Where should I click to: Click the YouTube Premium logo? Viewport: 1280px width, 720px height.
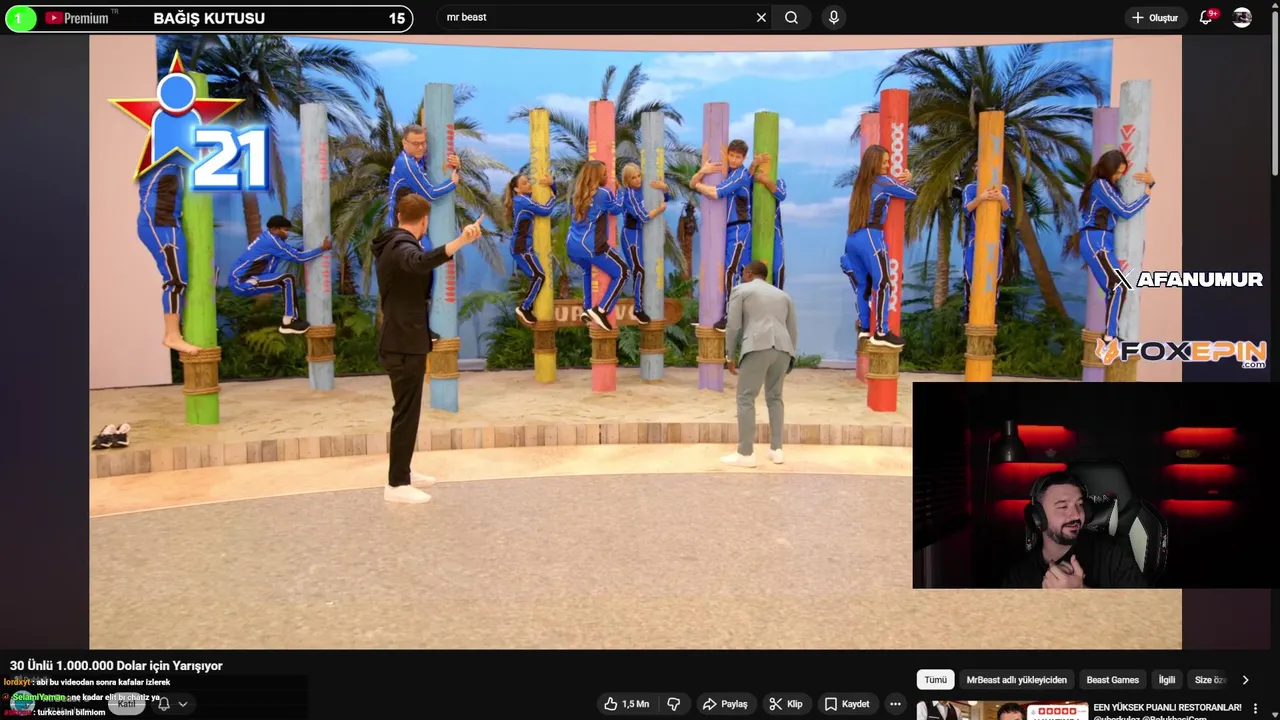[x=78, y=18]
